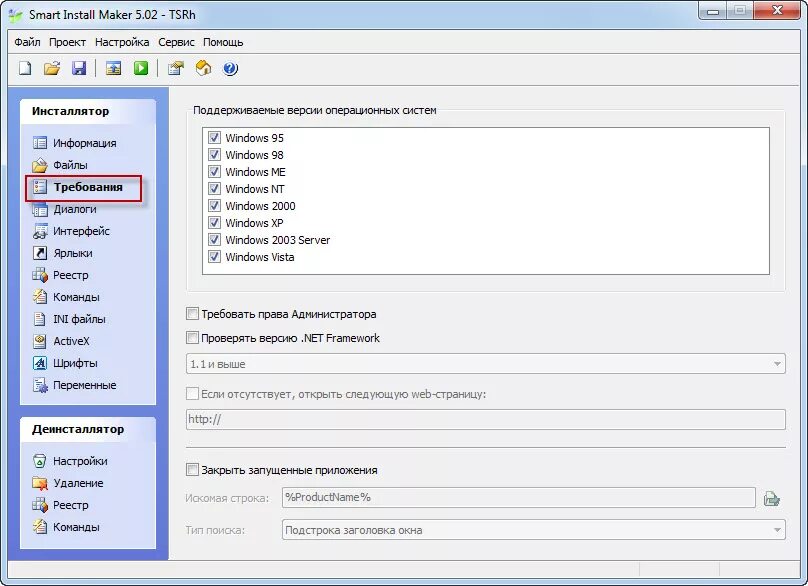Toggle Если отсутствует open web-page checkbox

click(192, 394)
